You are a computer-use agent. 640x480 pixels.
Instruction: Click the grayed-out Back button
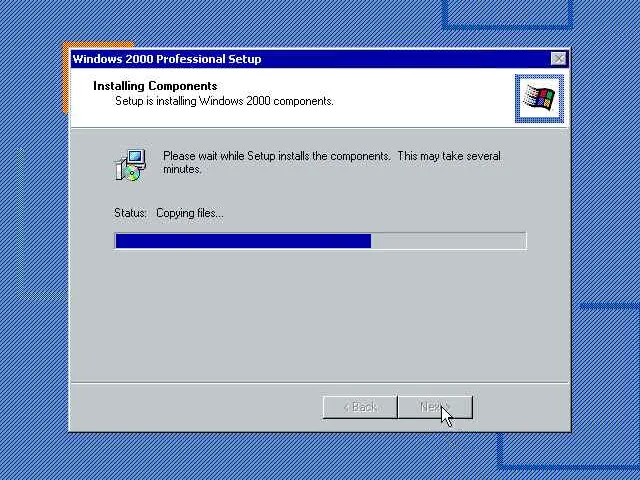pos(360,407)
